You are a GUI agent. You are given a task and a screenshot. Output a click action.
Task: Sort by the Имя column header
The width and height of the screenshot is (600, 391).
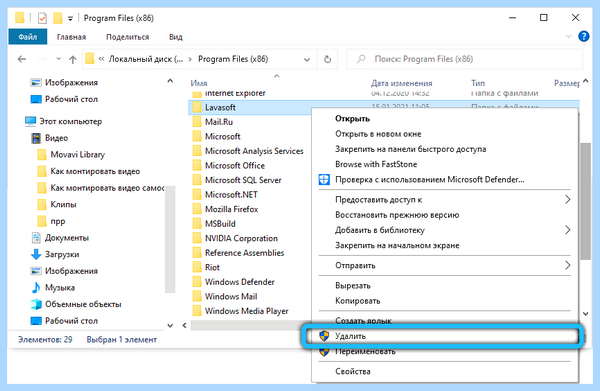pos(199,83)
